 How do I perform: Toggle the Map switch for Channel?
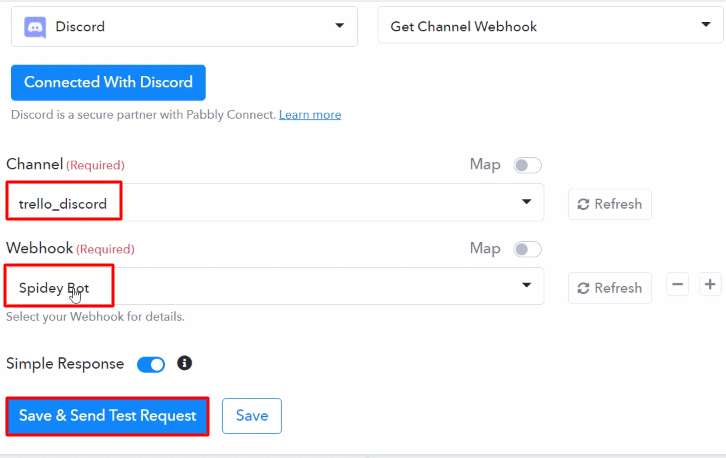point(527,165)
